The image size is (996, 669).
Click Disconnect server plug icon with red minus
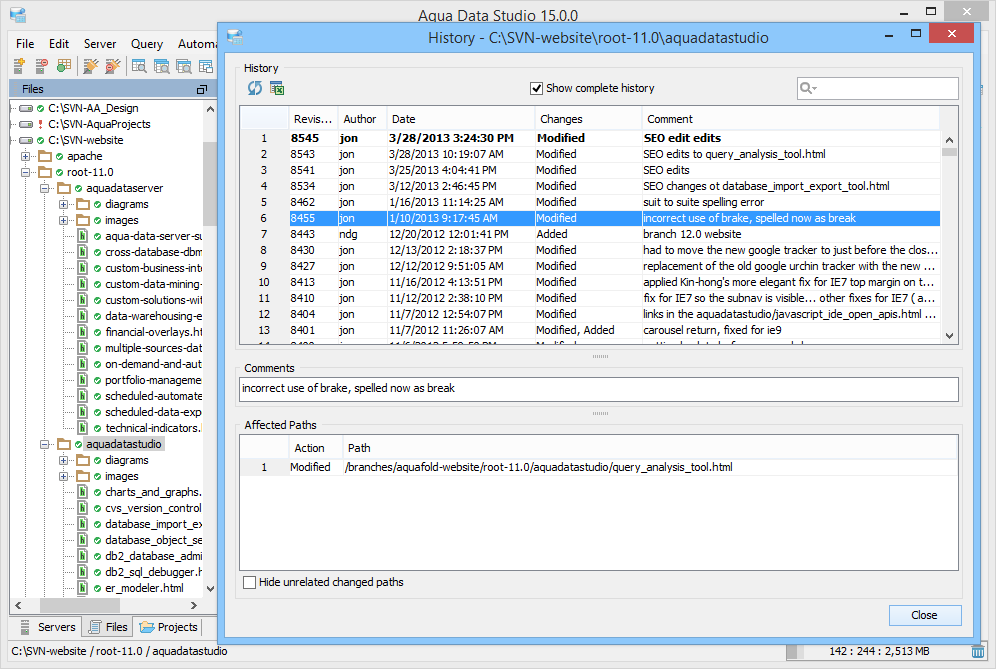112,66
